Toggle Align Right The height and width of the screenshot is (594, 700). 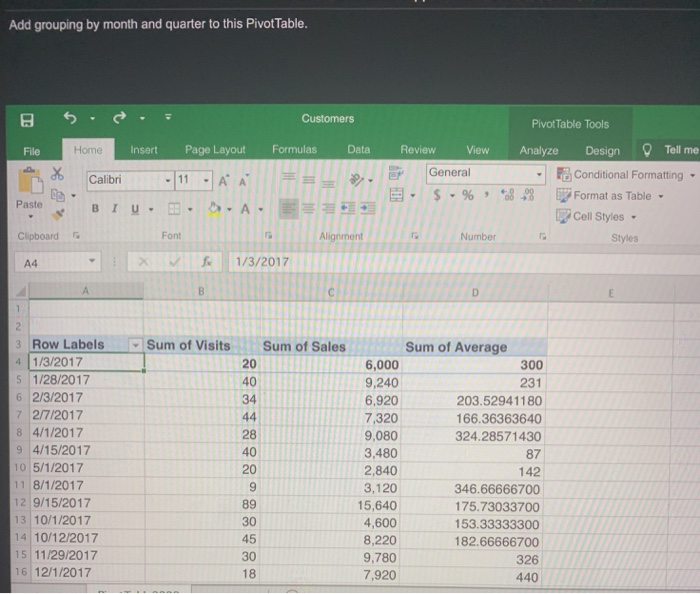click(x=329, y=208)
